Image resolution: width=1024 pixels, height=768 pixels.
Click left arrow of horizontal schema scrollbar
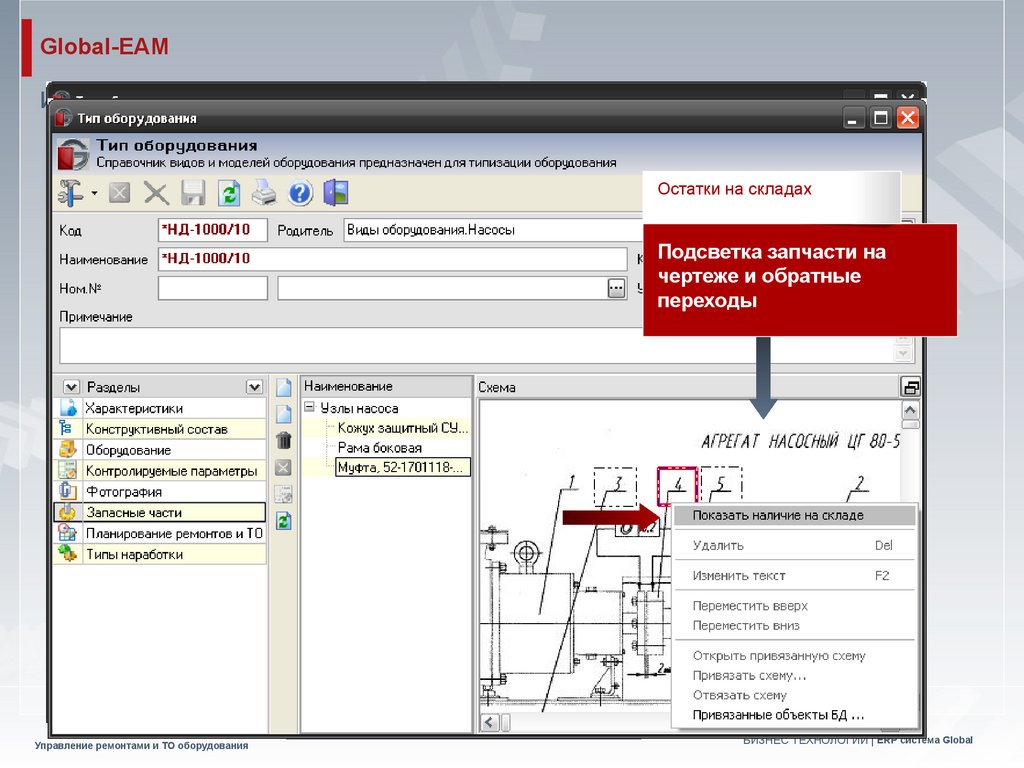click(490, 723)
